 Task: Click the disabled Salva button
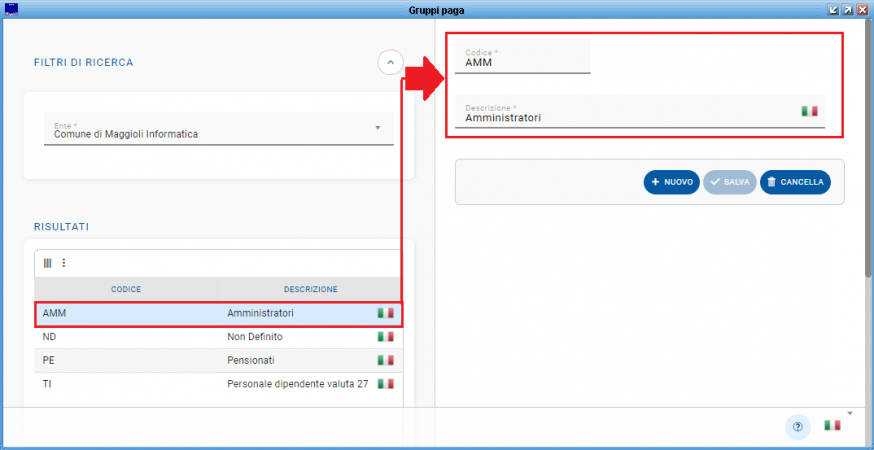[730, 182]
